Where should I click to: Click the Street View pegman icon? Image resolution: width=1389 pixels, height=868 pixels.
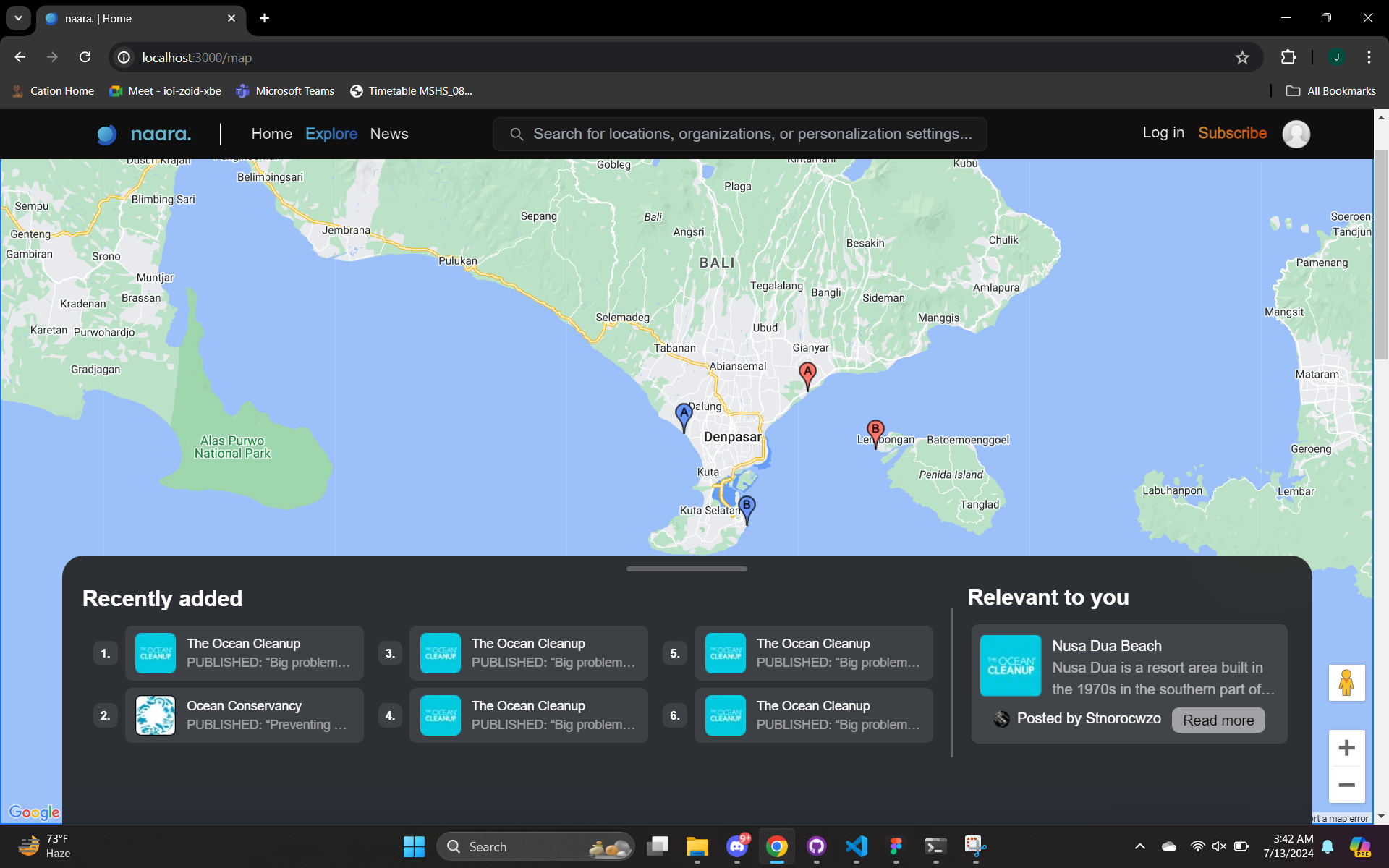click(x=1346, y=683)
